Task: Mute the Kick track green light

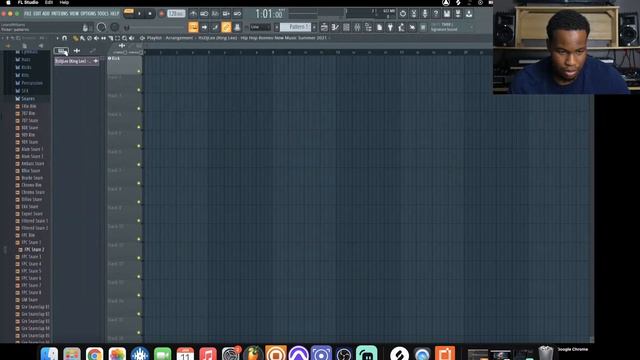Action: [x=139, y=71]
